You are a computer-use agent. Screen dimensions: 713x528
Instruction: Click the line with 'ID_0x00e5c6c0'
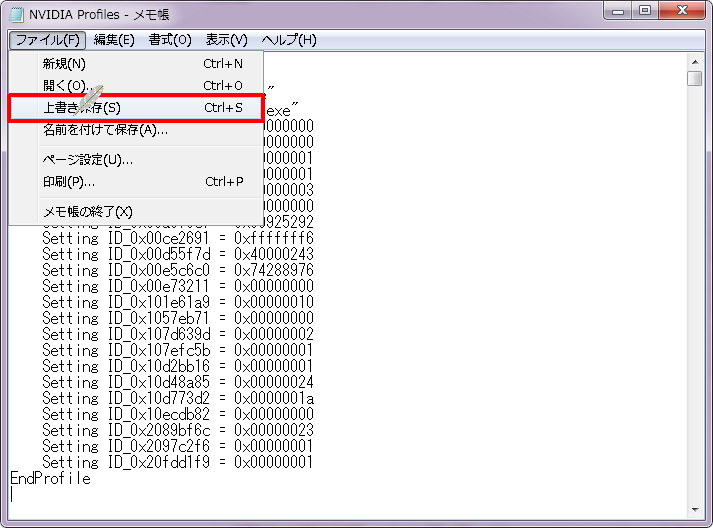point(178,270)
